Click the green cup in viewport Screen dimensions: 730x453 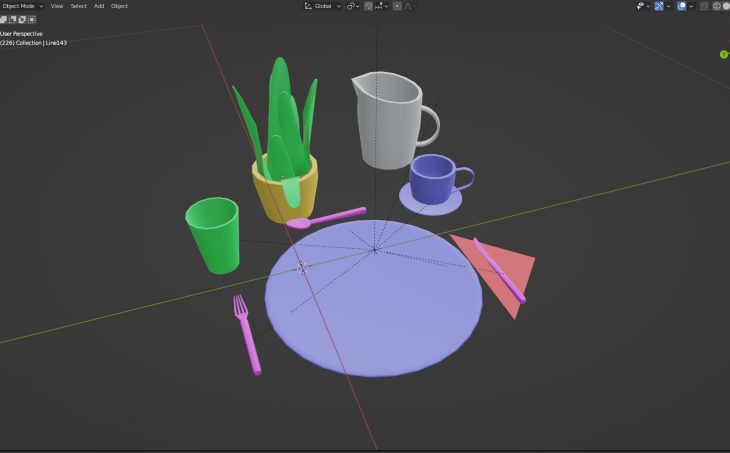[x=214, y=234]
